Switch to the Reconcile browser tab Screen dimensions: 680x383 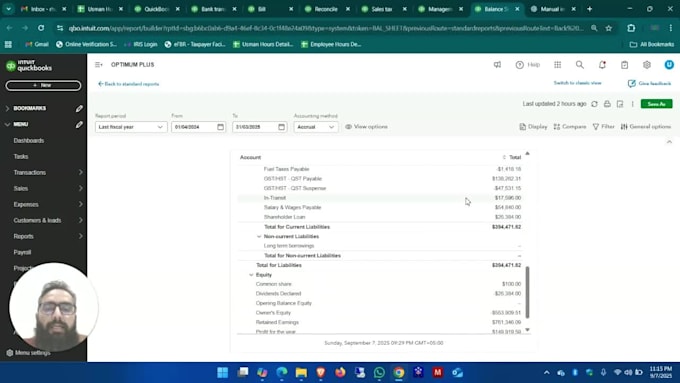tap(327, 9)
